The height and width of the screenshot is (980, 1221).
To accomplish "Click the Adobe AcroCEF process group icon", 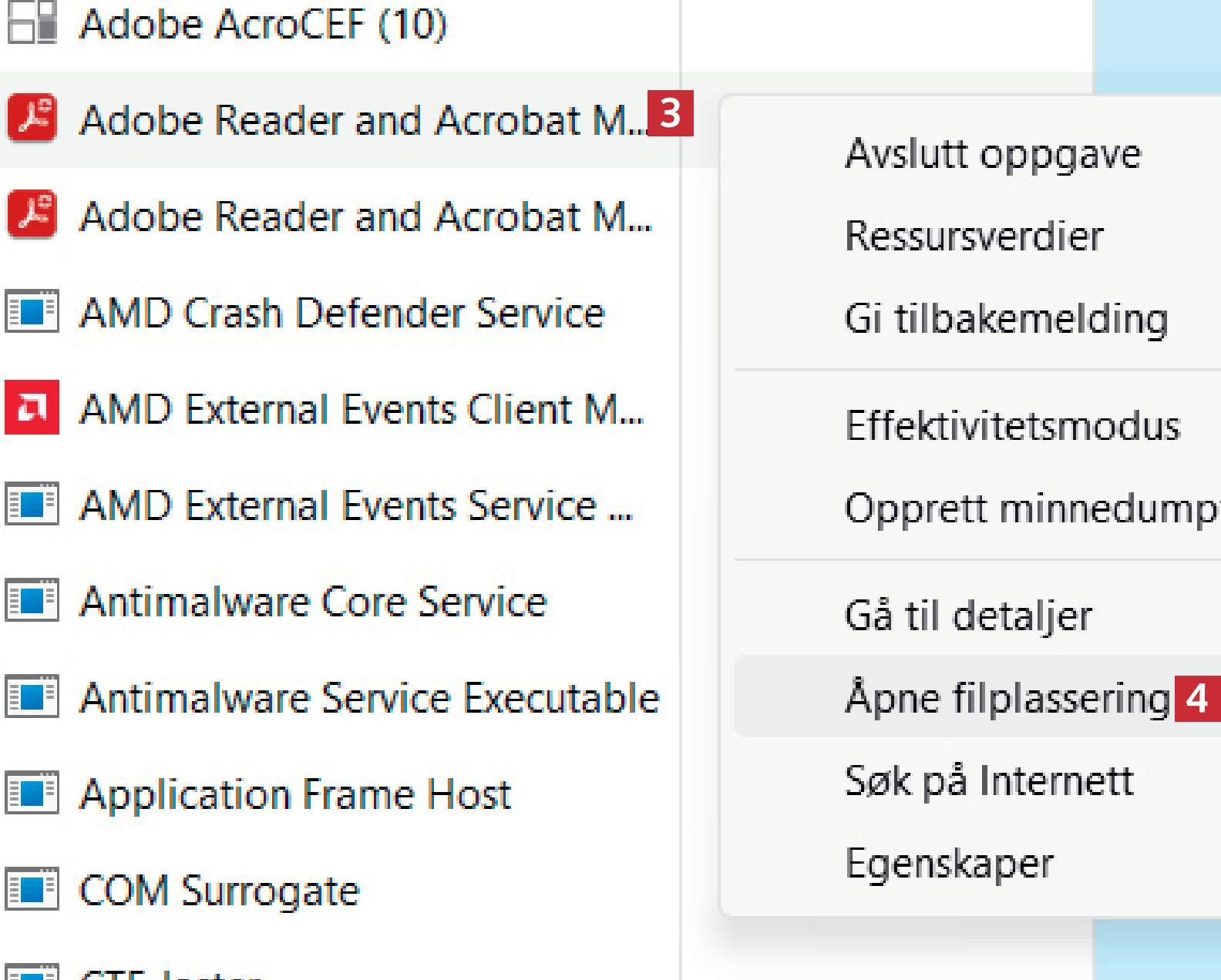I will point(32,23).
